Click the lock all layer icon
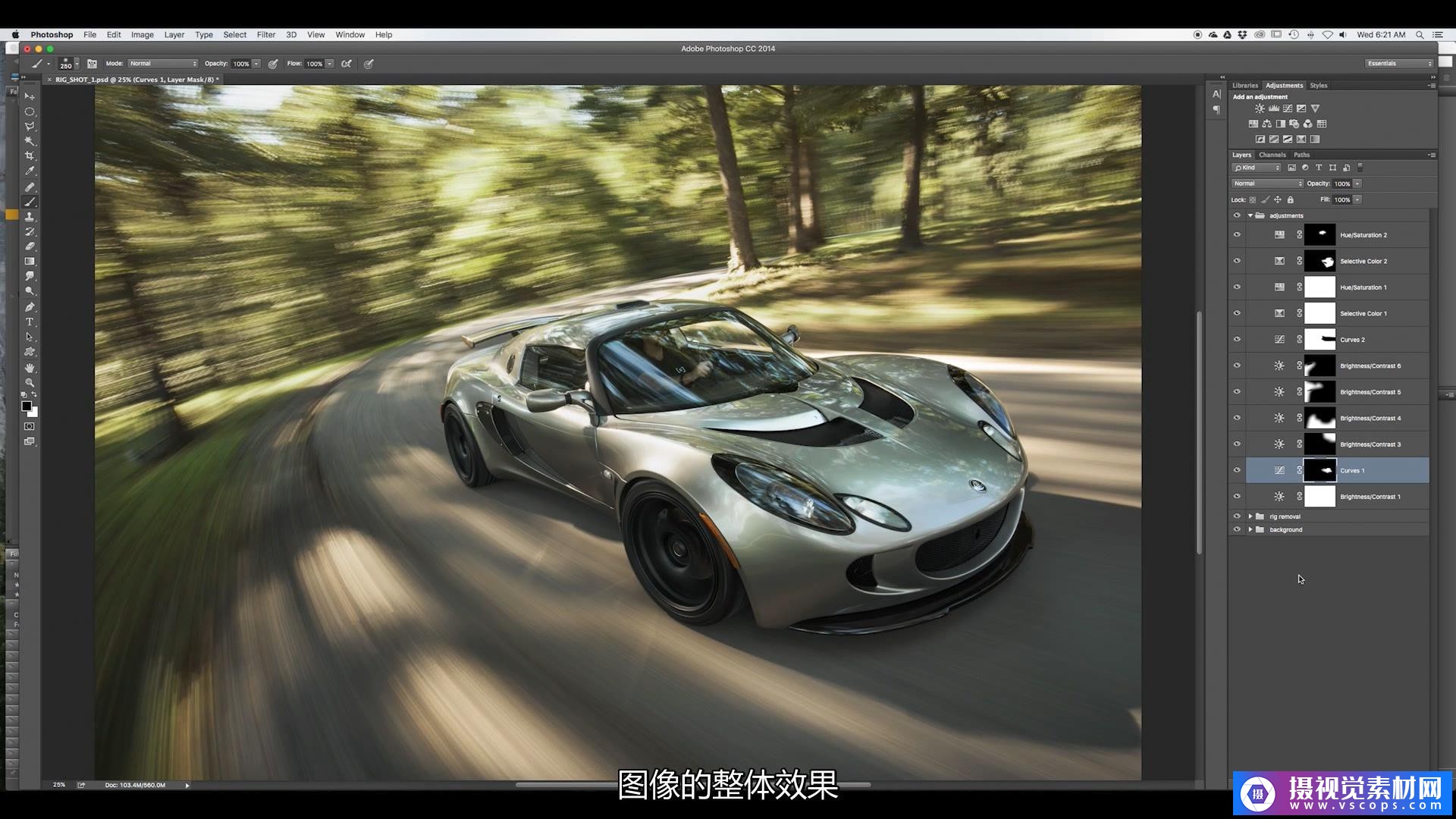 point(1291,199)
